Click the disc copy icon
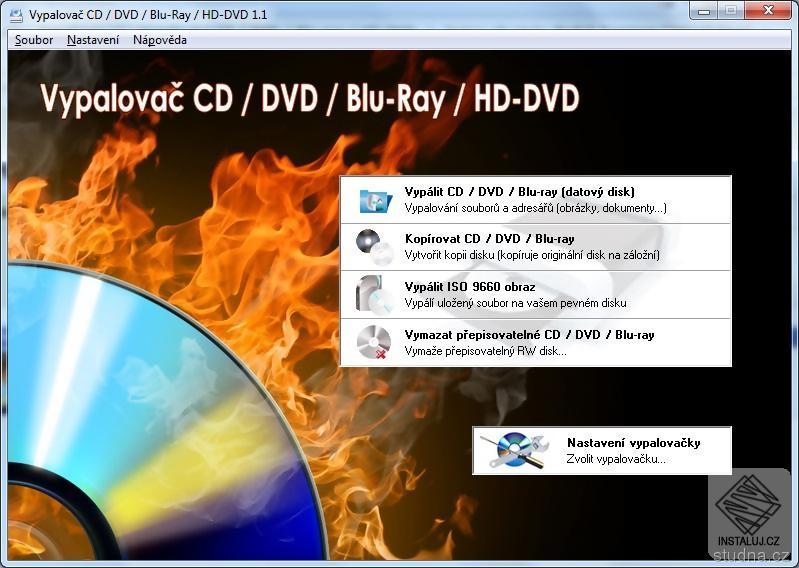 click(375, 247)
